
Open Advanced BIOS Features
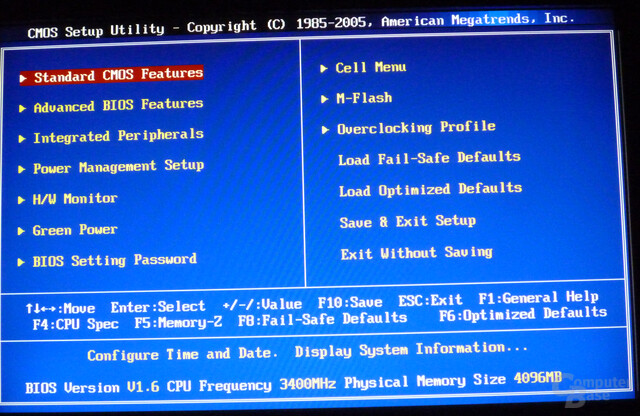tap(118, 105)
